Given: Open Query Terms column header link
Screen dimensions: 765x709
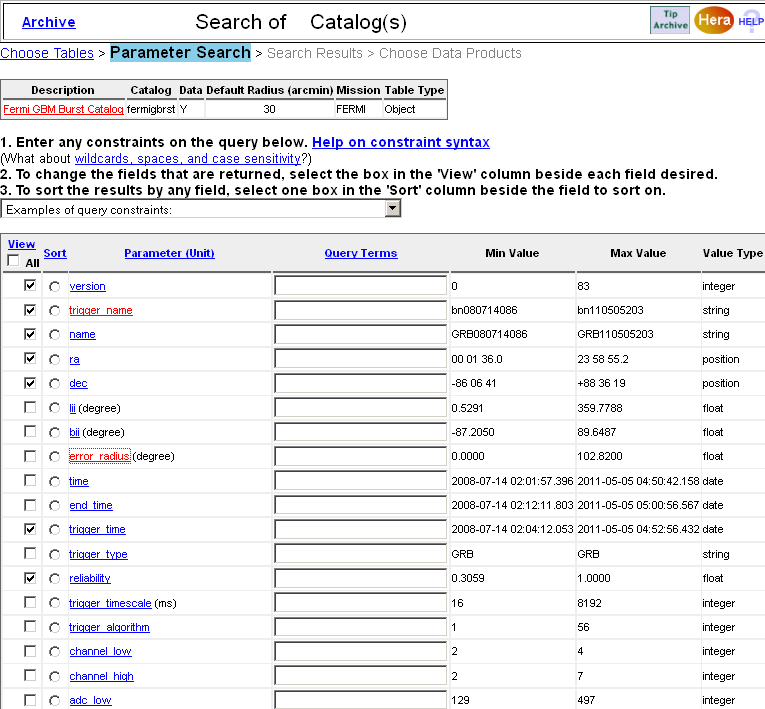Looking at the screenshot, I should [x=361, y=253].
